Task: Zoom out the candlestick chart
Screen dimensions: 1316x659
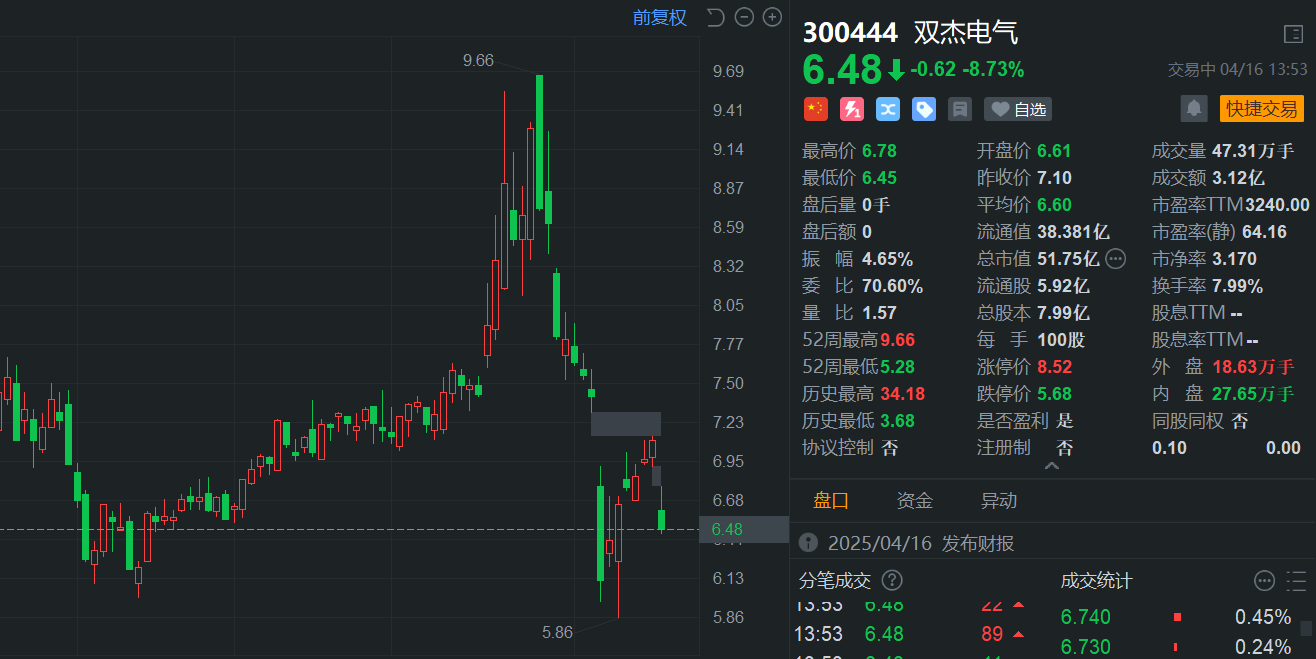Action: pos(743,17)
